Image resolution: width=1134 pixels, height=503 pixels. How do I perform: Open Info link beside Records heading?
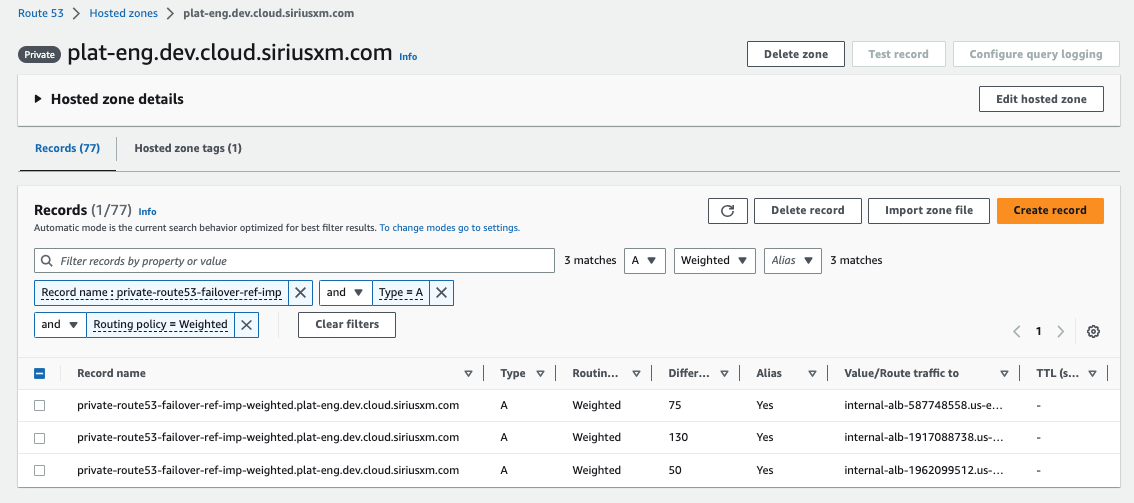(148, 212)
